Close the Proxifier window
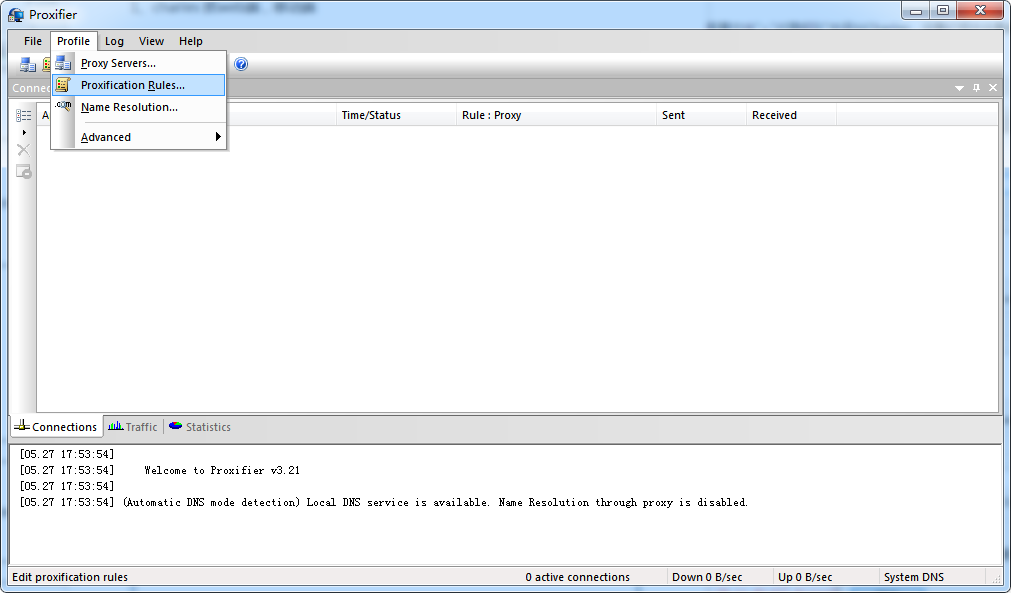 click(980, 11)
